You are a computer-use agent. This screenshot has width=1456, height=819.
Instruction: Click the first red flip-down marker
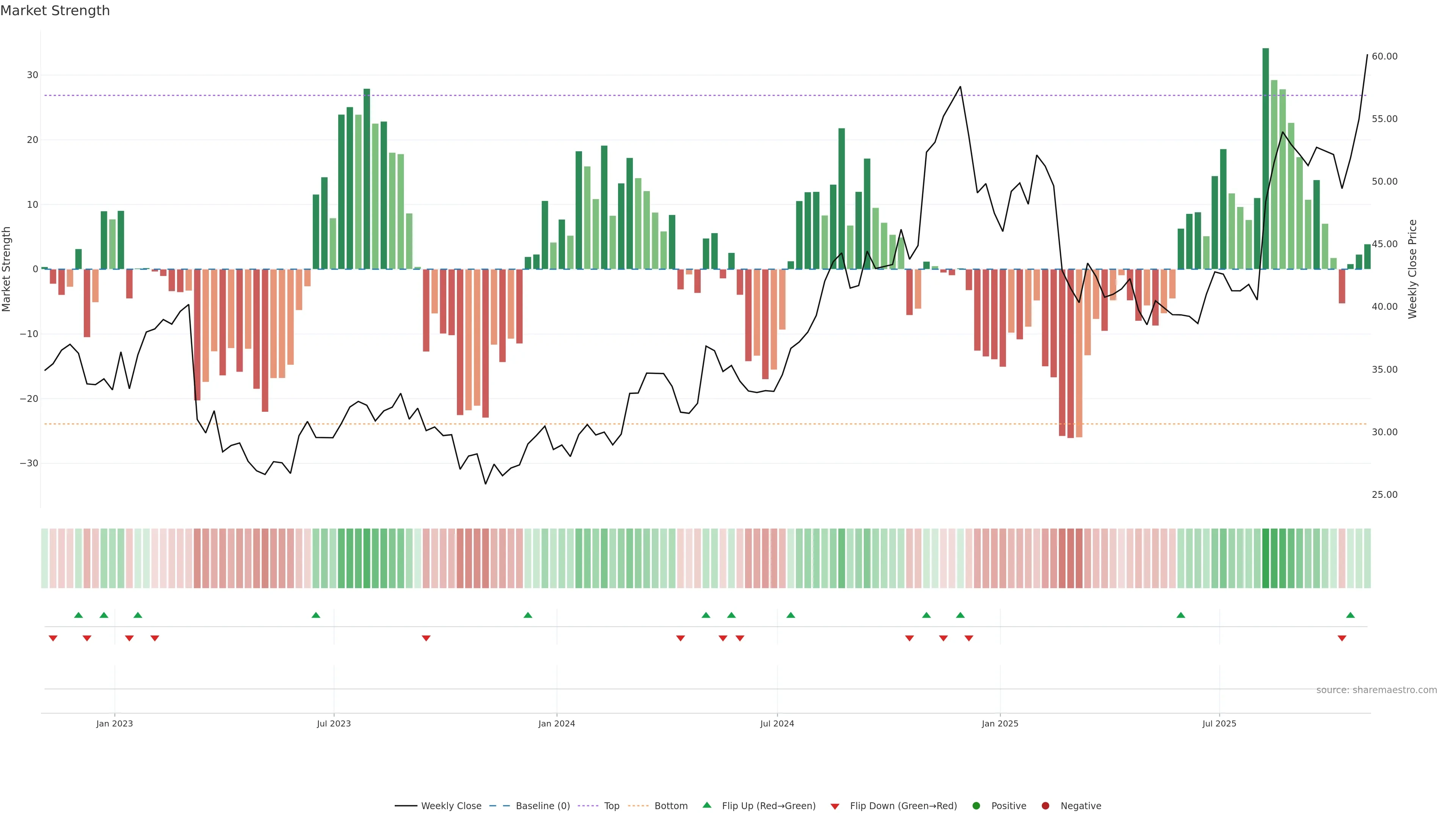point(53,638)
